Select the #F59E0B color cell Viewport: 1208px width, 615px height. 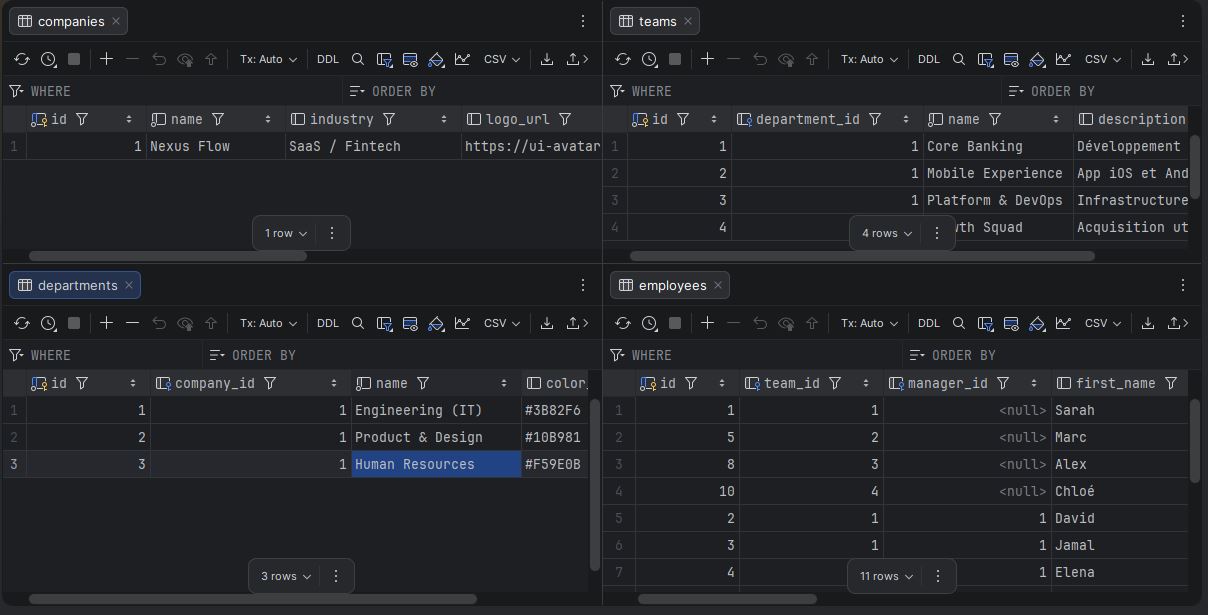pyautogui.click(x=554, y=464)
